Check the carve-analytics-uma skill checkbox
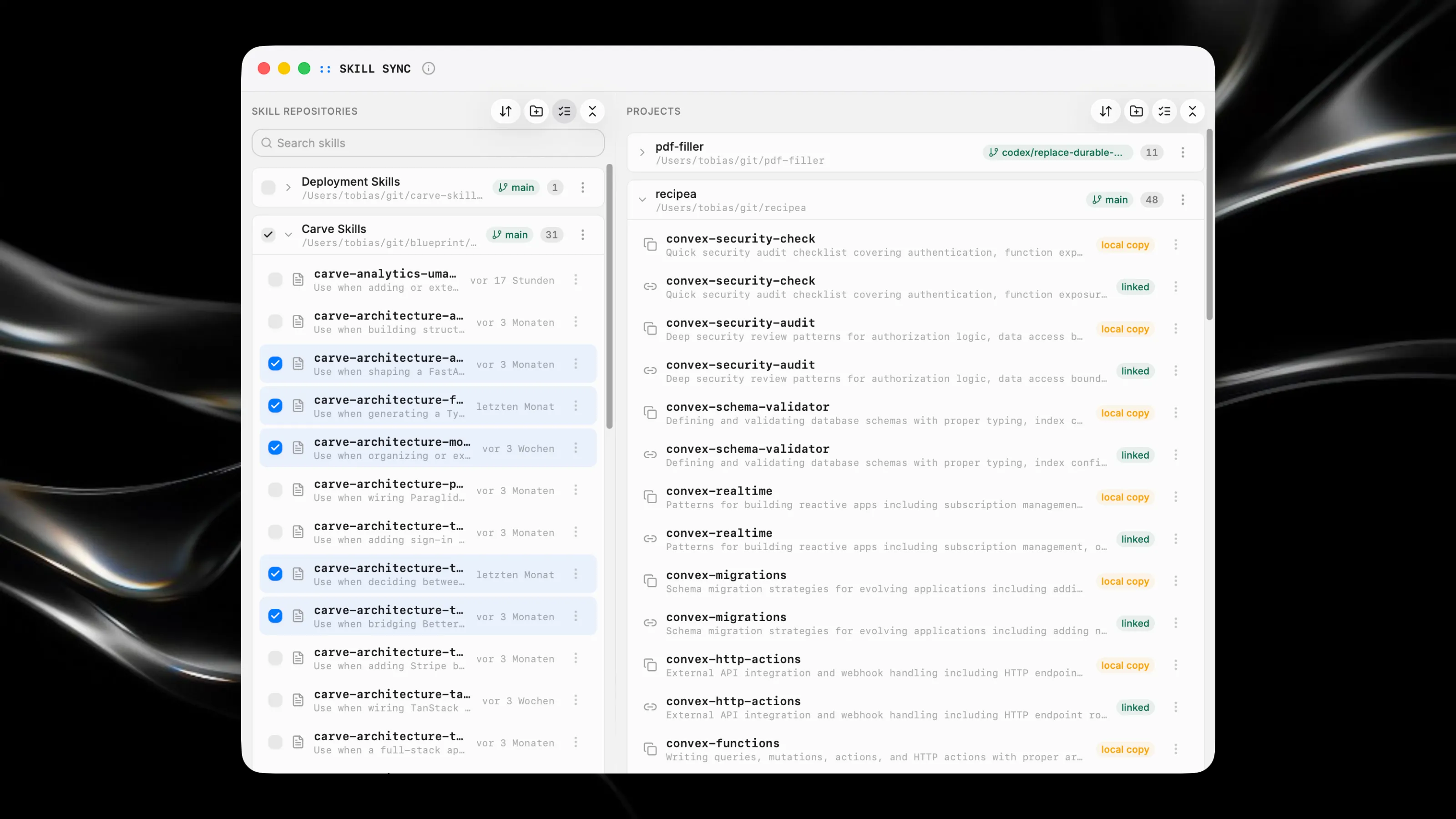1456x819 pixels. (x=275, y=279)
